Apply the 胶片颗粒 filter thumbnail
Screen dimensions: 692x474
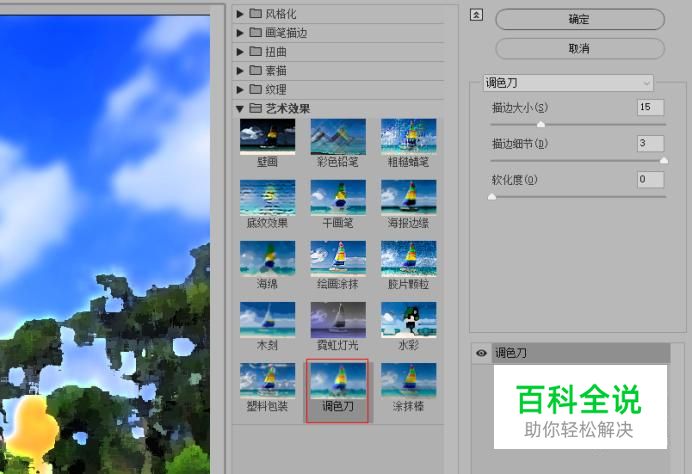pyautogui.click(x=409, y=259)
